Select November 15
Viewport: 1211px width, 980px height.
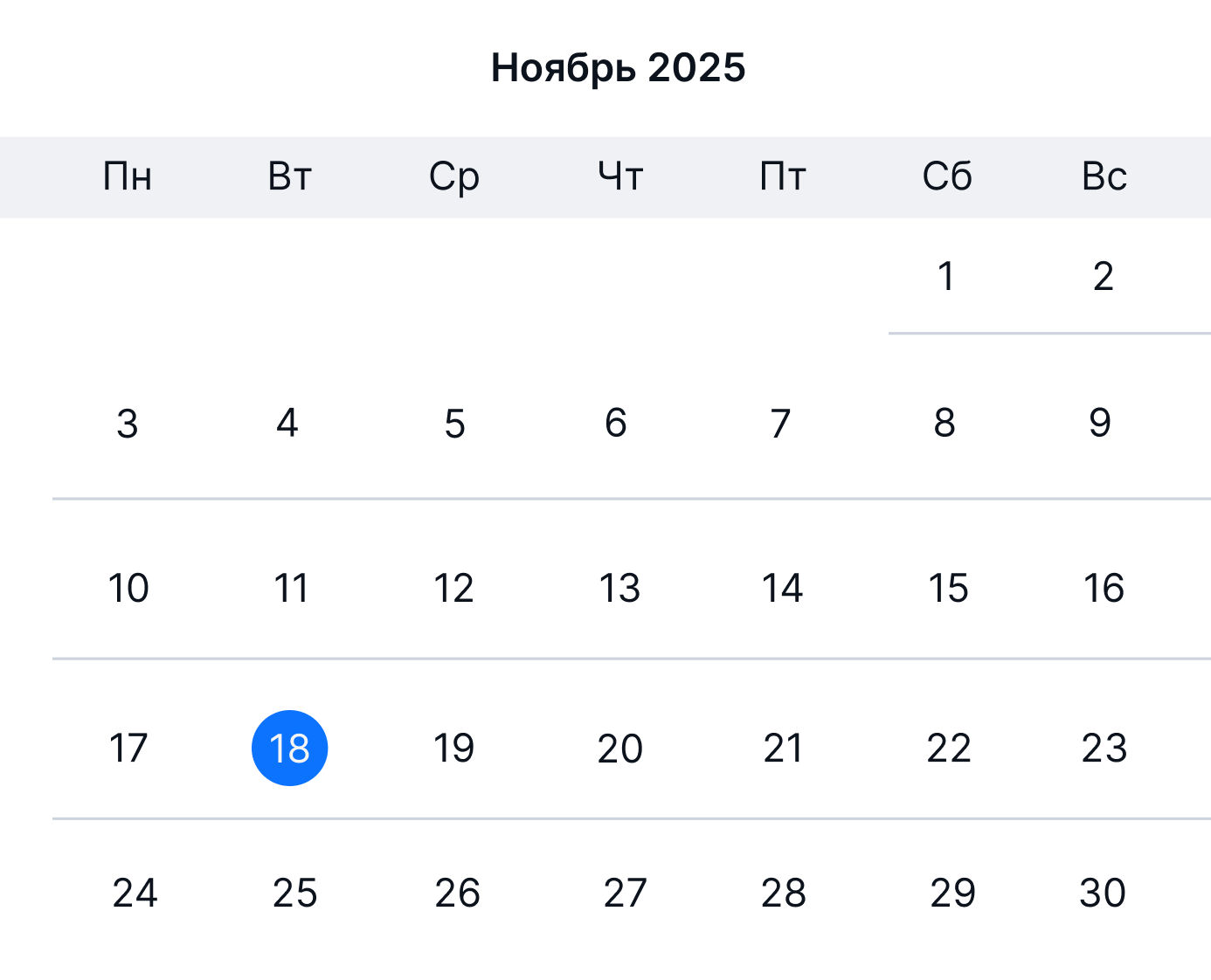point(946,589)
